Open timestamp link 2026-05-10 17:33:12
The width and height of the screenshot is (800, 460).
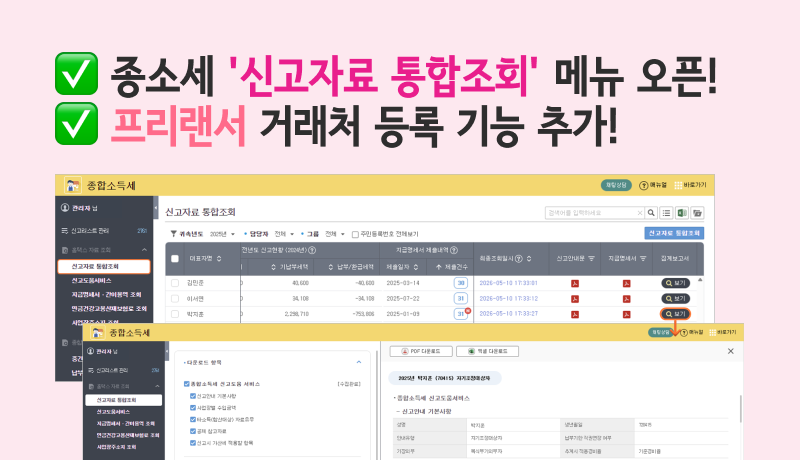click(508, 298)
